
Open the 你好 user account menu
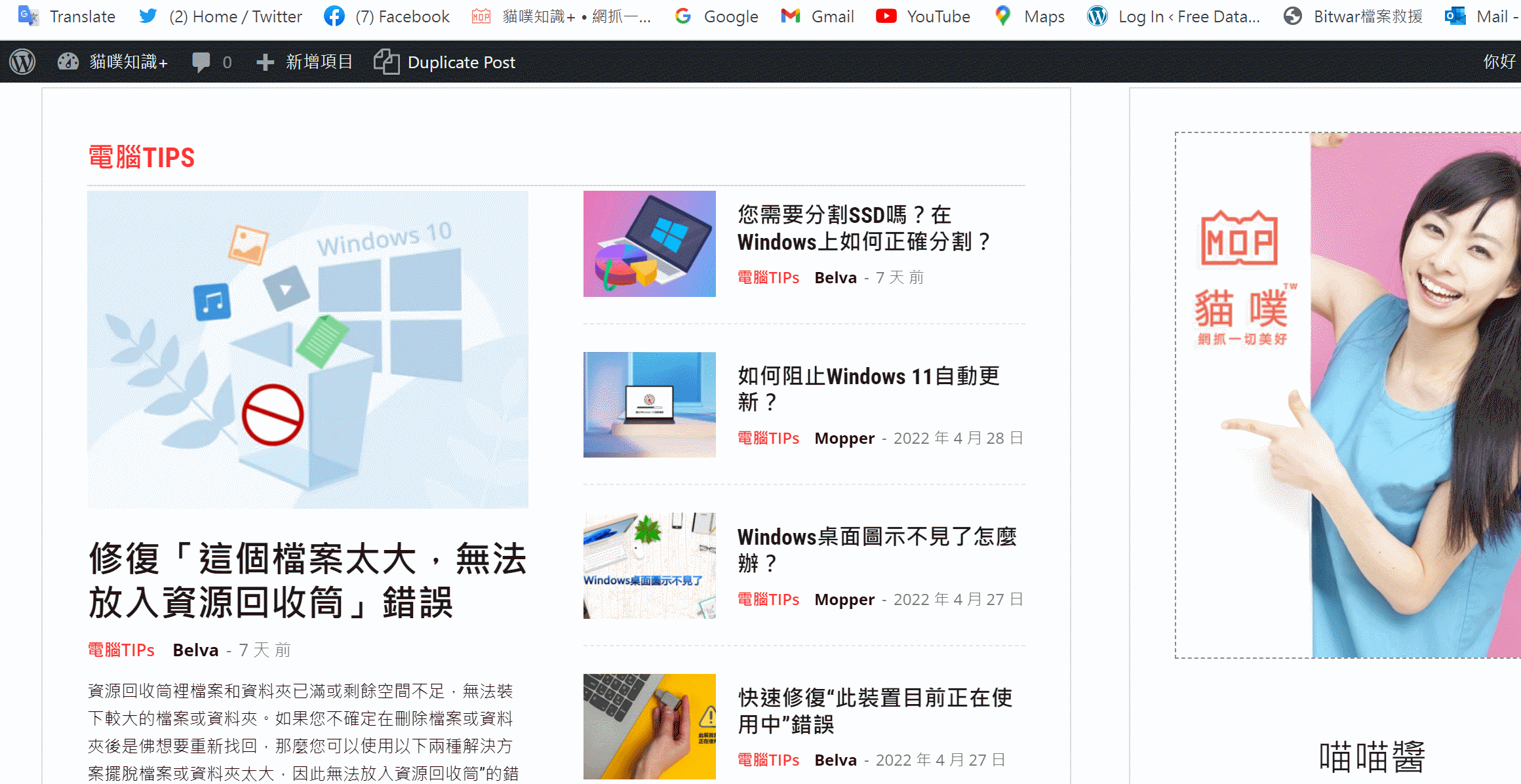pos(1499,62)
